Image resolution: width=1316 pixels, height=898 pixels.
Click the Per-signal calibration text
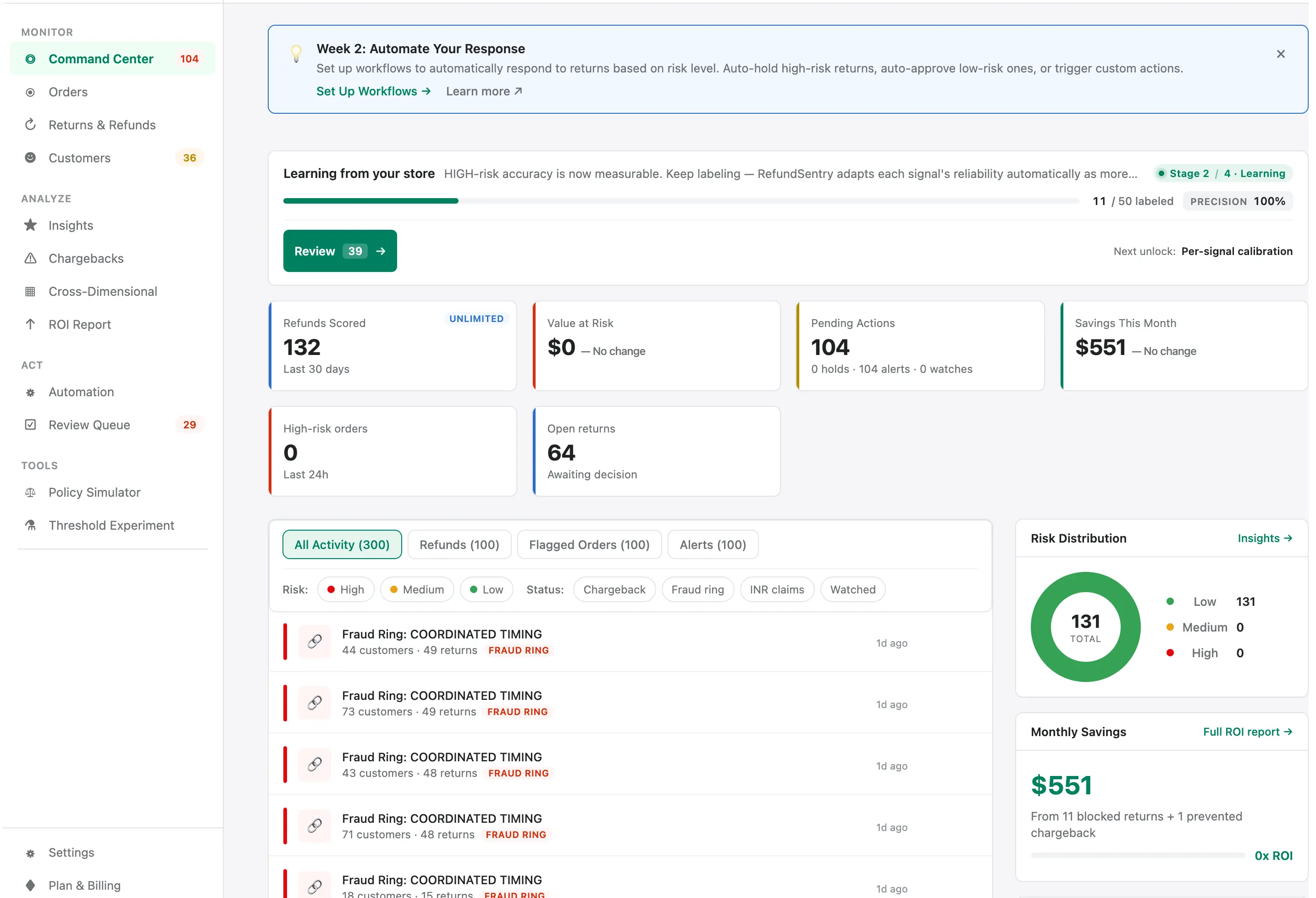pyautogui.click(x=1237, y=251)
